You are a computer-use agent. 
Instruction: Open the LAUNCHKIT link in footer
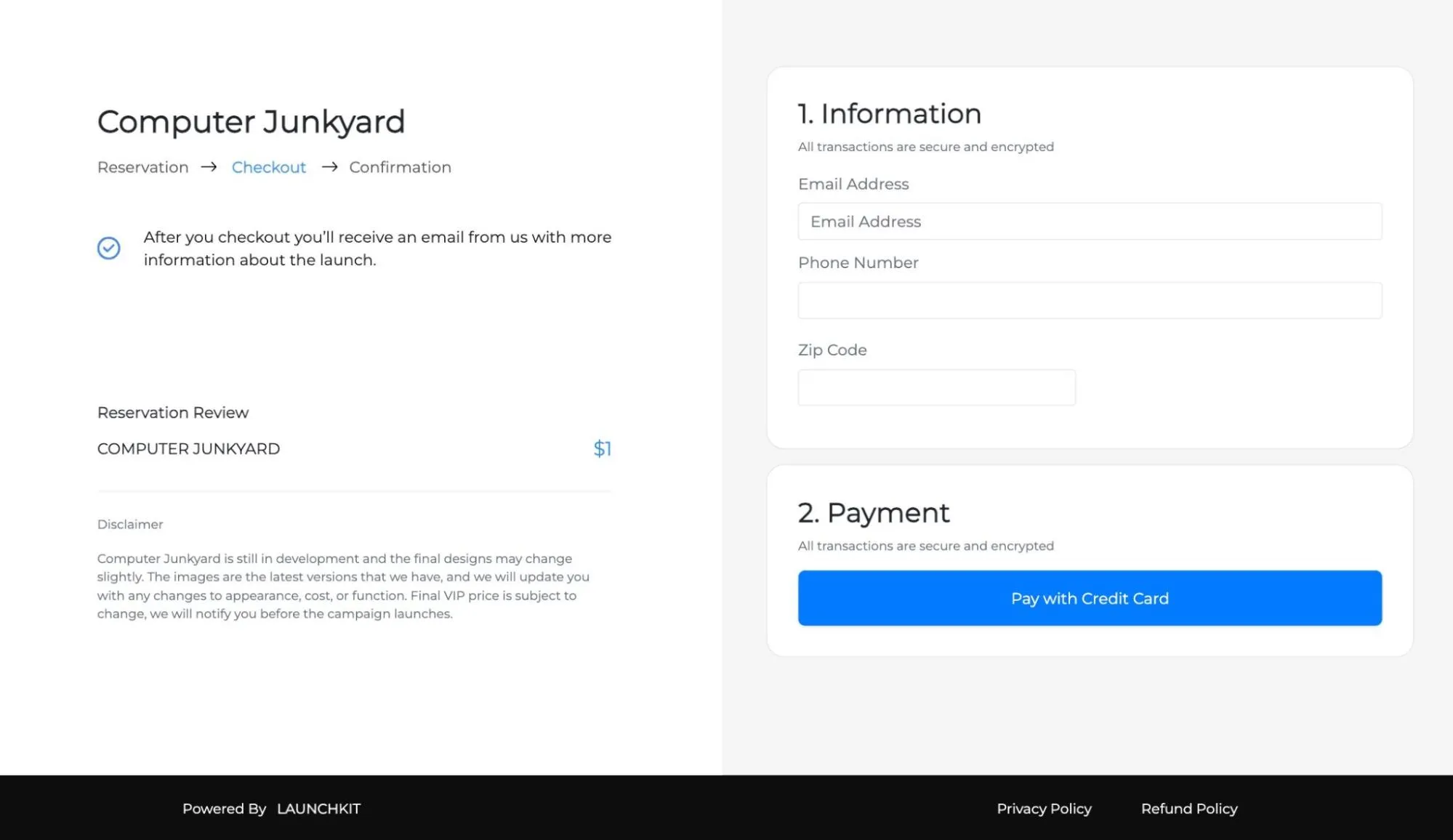coord(318,809)
